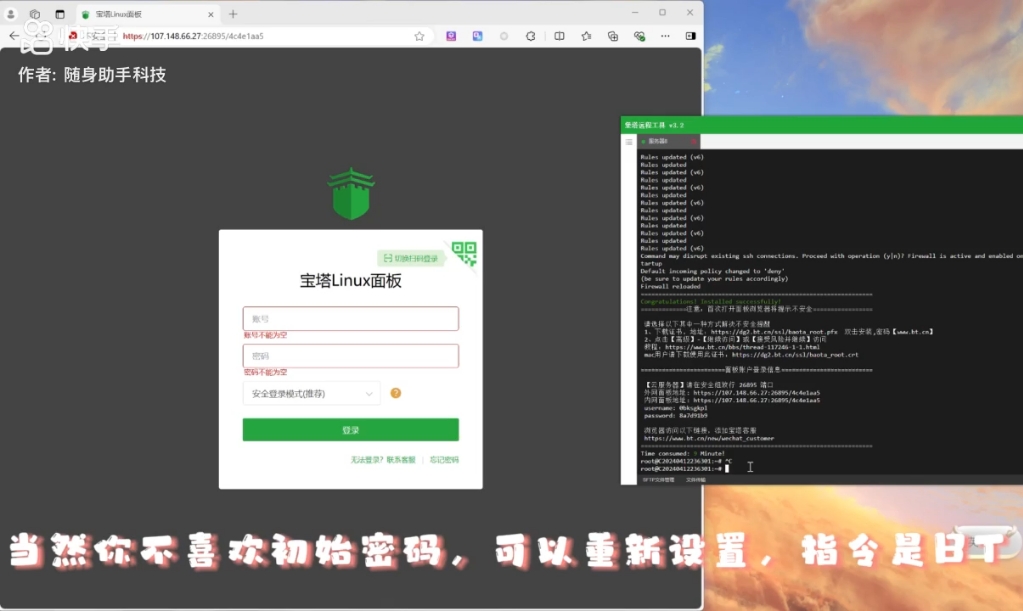
Task: Click the first purple extension icon
Action: click(x=451, y=36)
